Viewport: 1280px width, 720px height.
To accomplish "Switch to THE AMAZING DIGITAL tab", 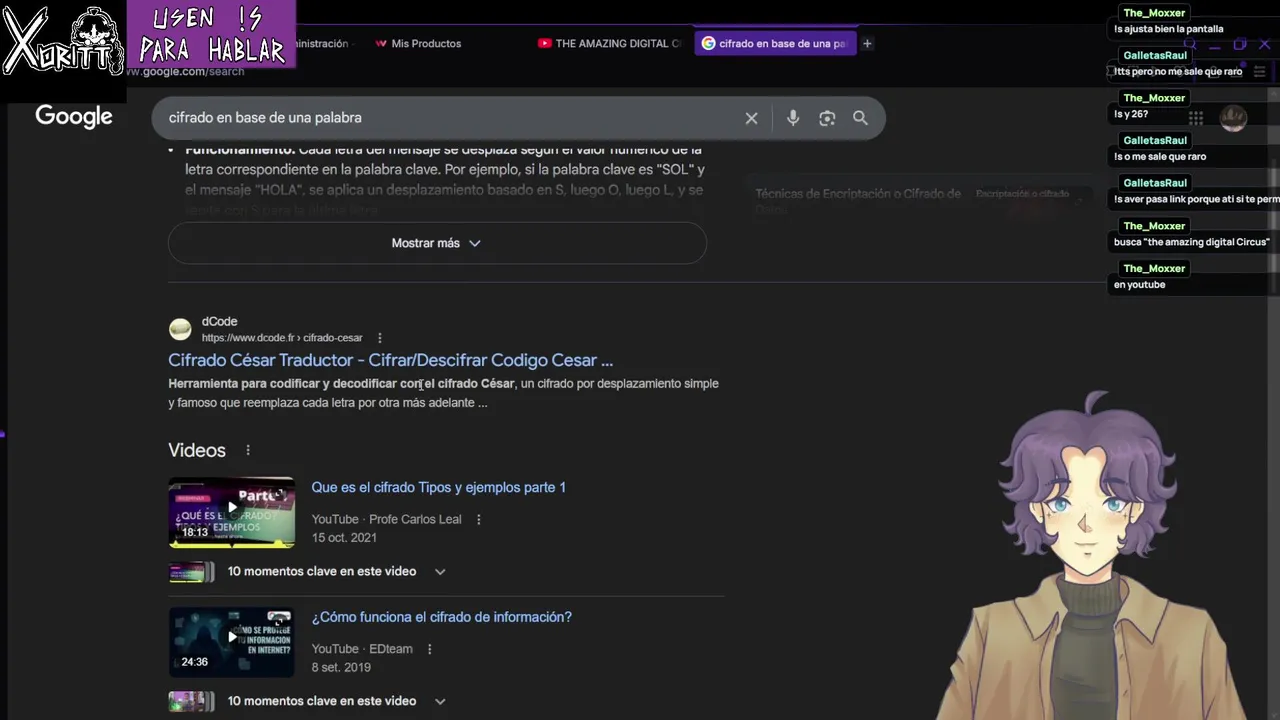I will tap(610, 43).
